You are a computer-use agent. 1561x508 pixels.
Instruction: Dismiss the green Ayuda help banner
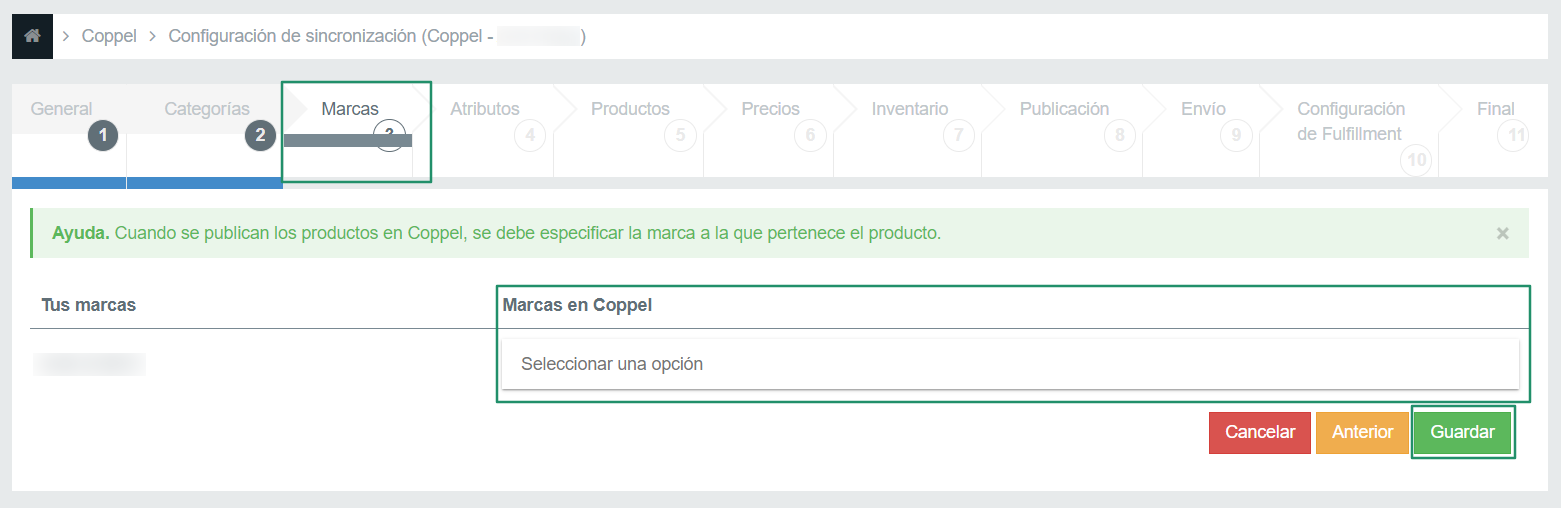pos(1502,233)
